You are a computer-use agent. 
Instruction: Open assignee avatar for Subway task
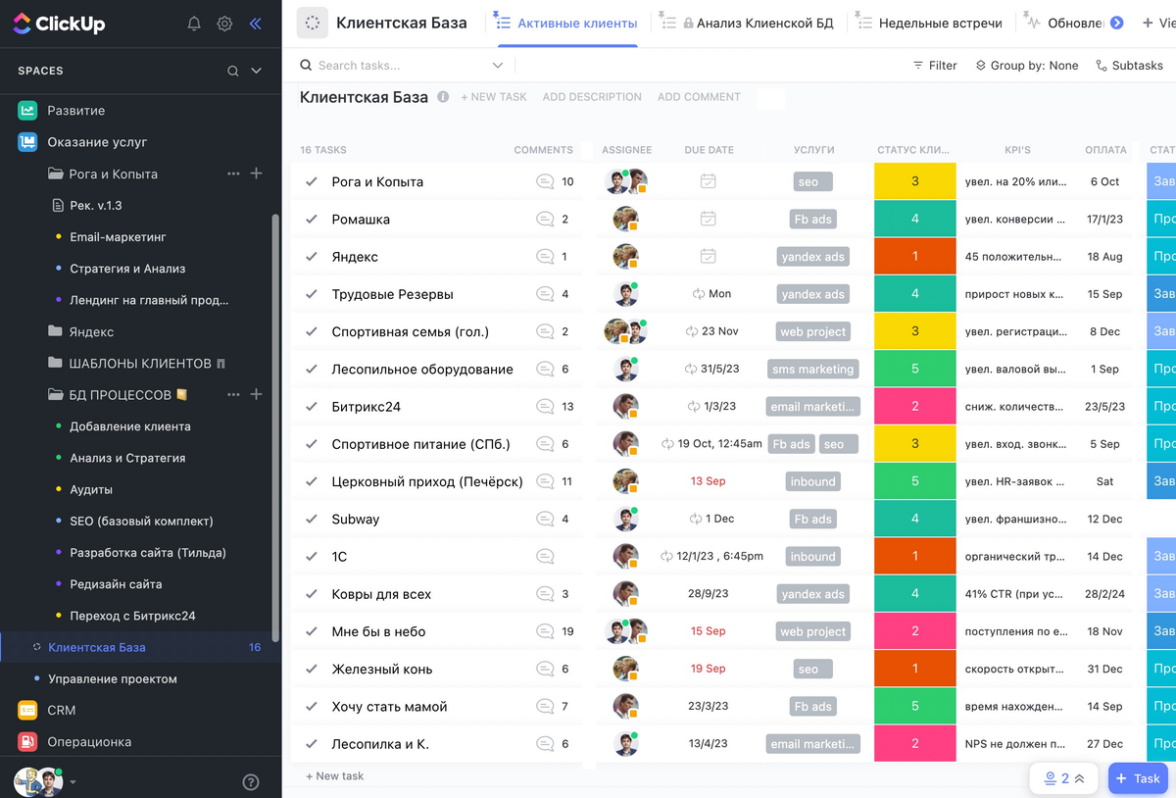626,519
